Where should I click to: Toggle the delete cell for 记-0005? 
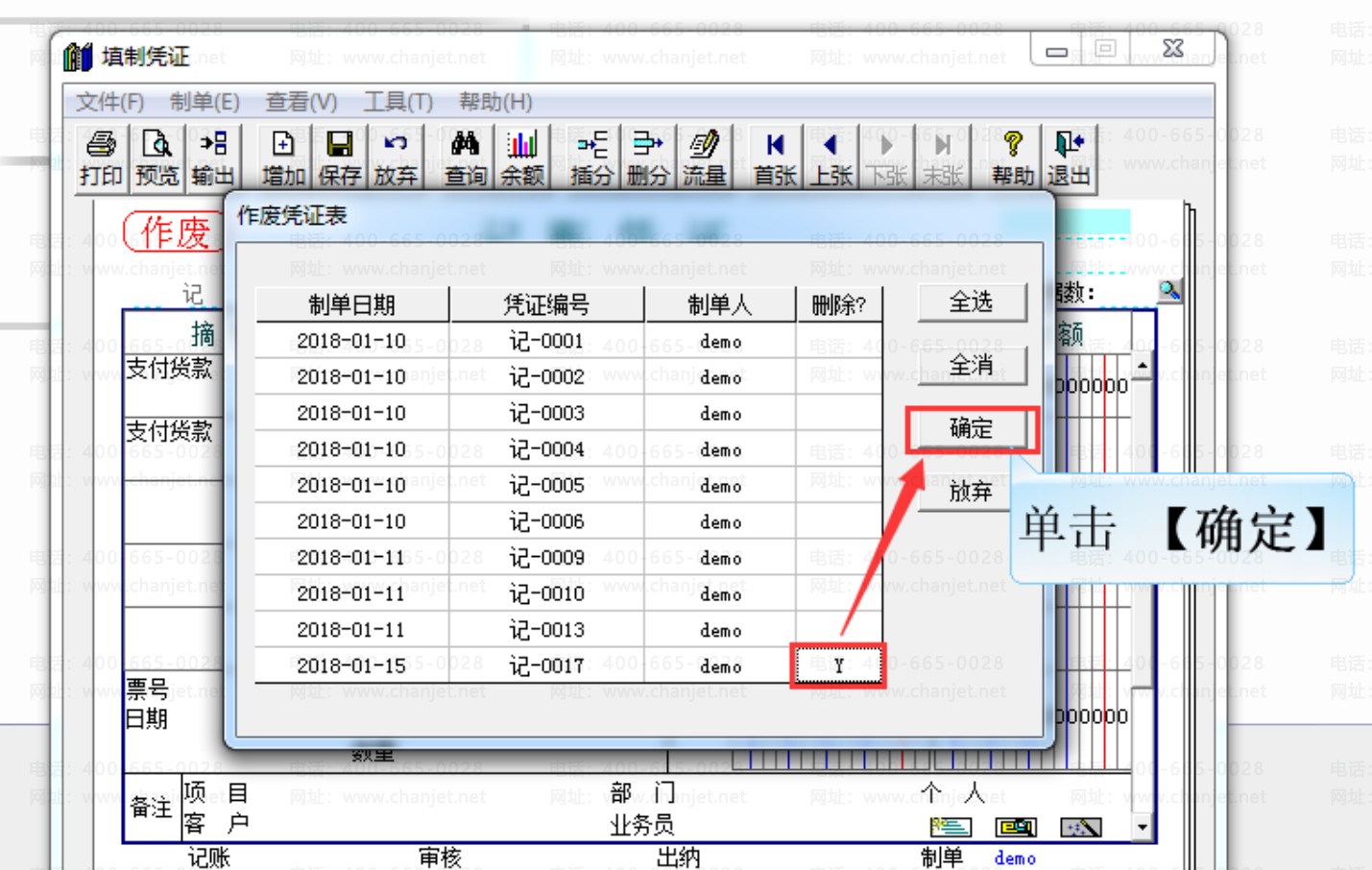[x=839, y=485]
